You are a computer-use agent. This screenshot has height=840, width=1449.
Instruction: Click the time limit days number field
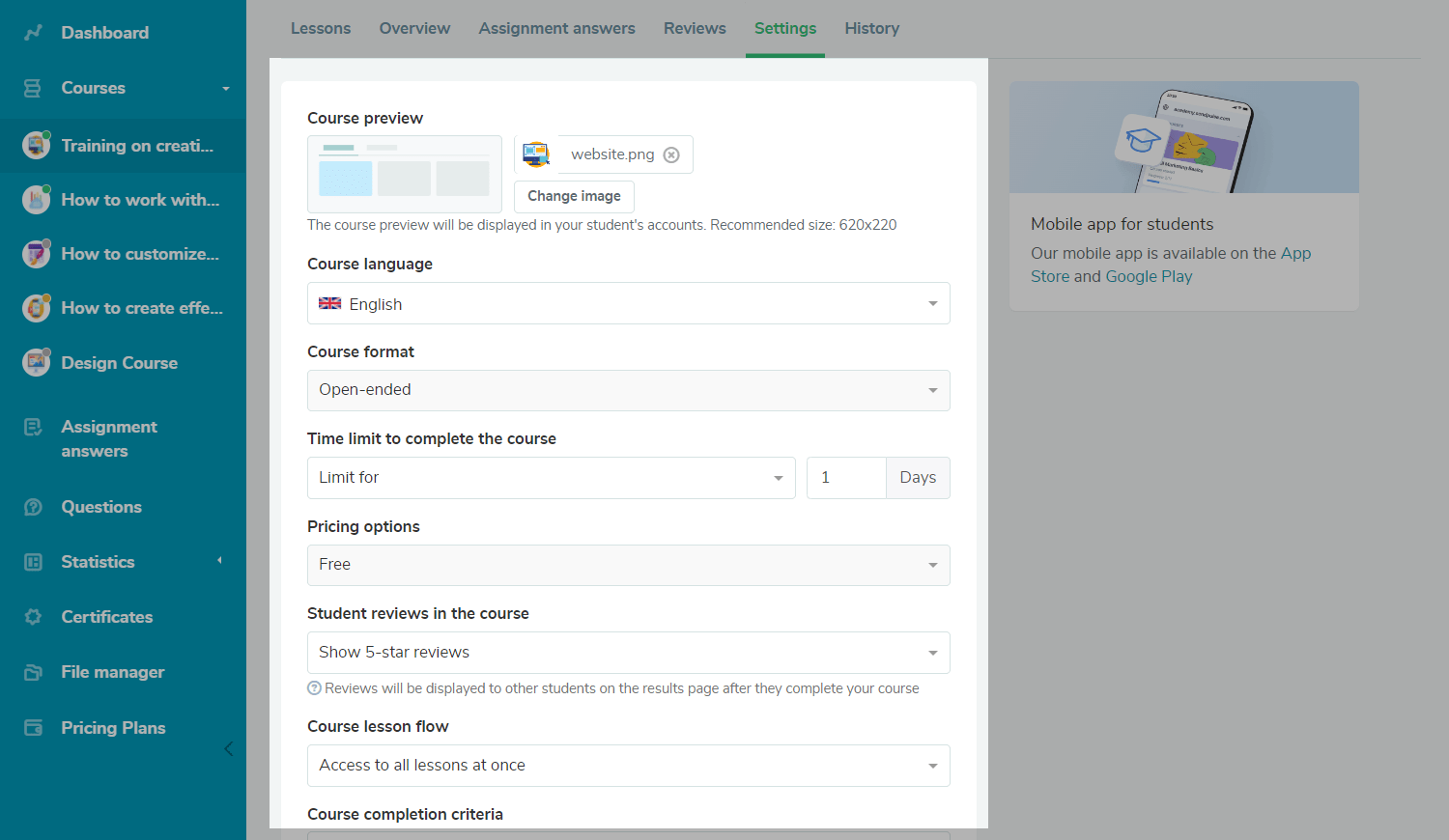point(847,478)
